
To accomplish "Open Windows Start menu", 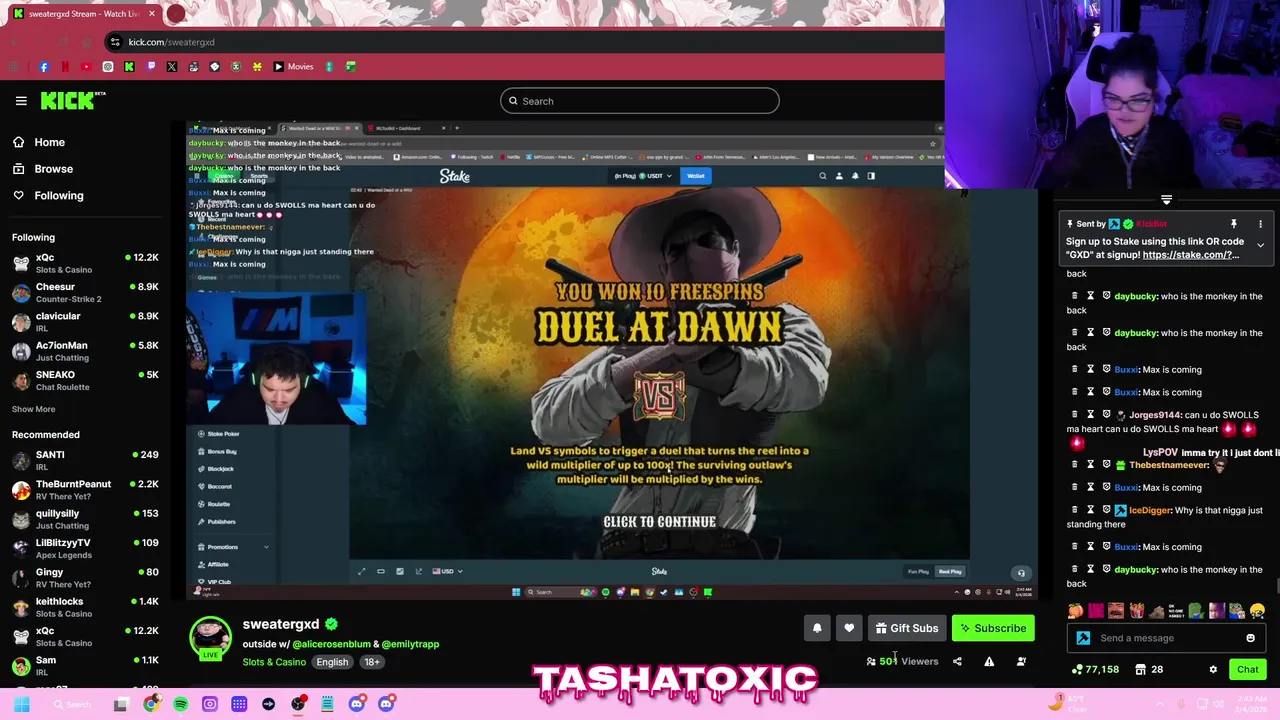I will pyautogui.click(x=21, y=704).
